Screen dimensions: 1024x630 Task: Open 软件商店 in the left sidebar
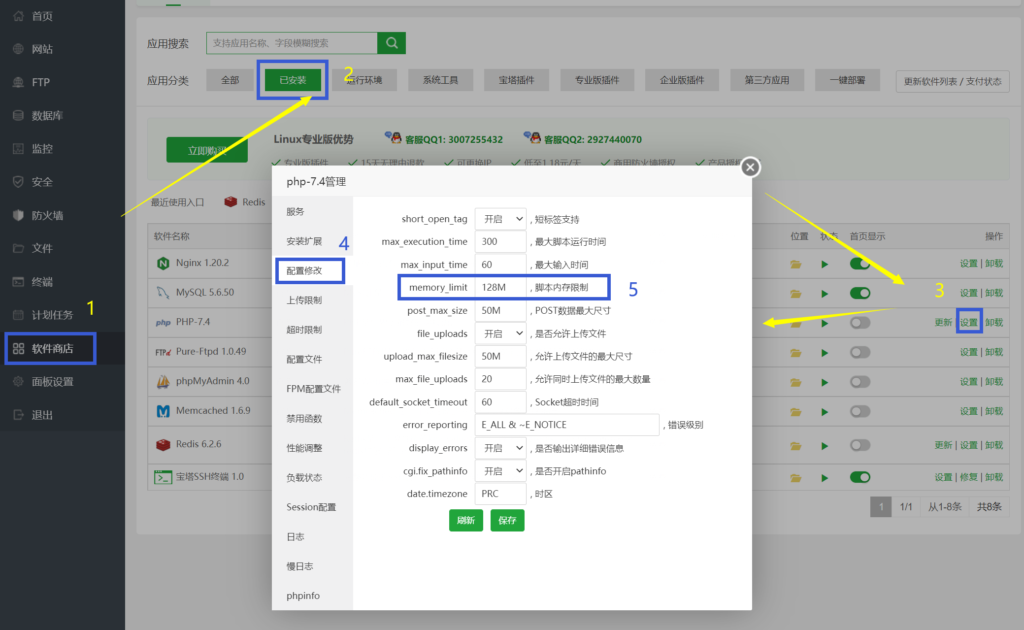click(x=50, y=348)
